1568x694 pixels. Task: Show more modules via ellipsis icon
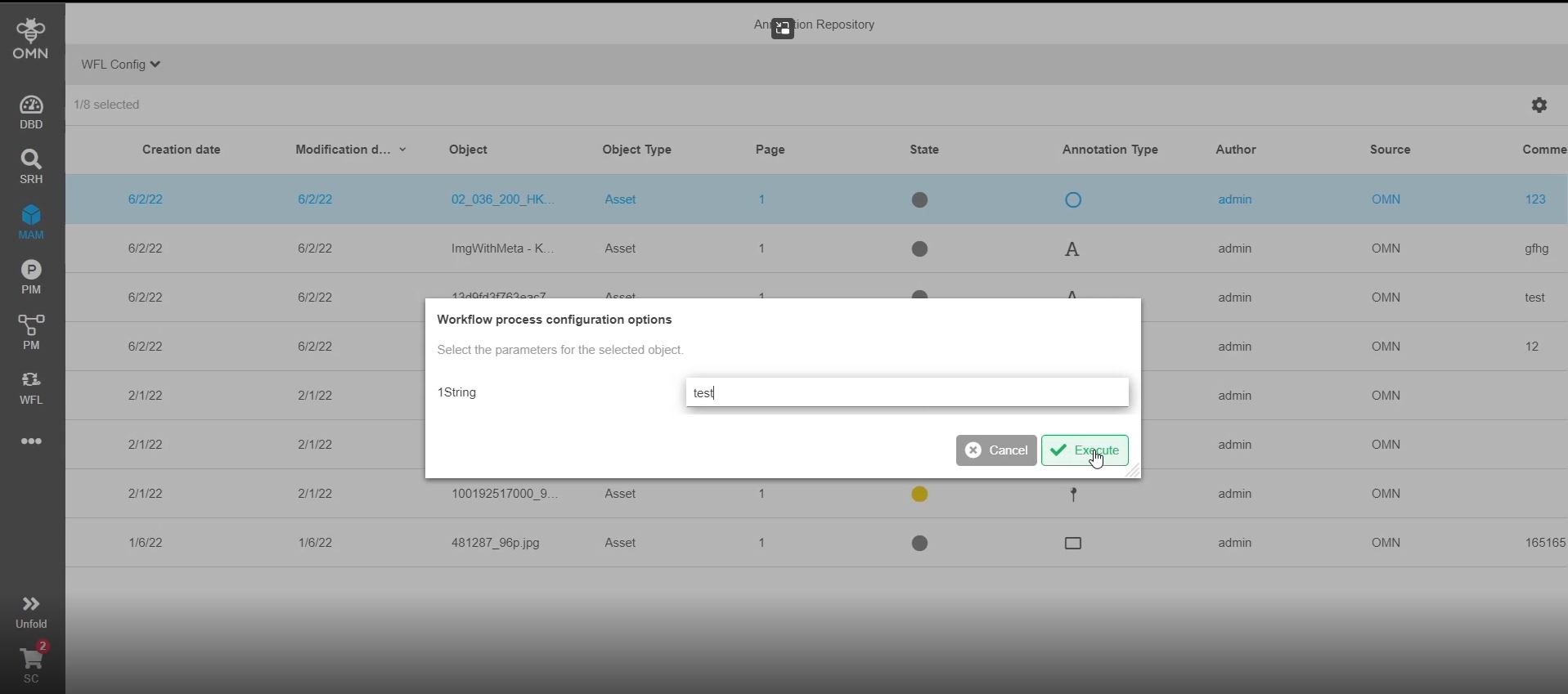tap(31, 441)
